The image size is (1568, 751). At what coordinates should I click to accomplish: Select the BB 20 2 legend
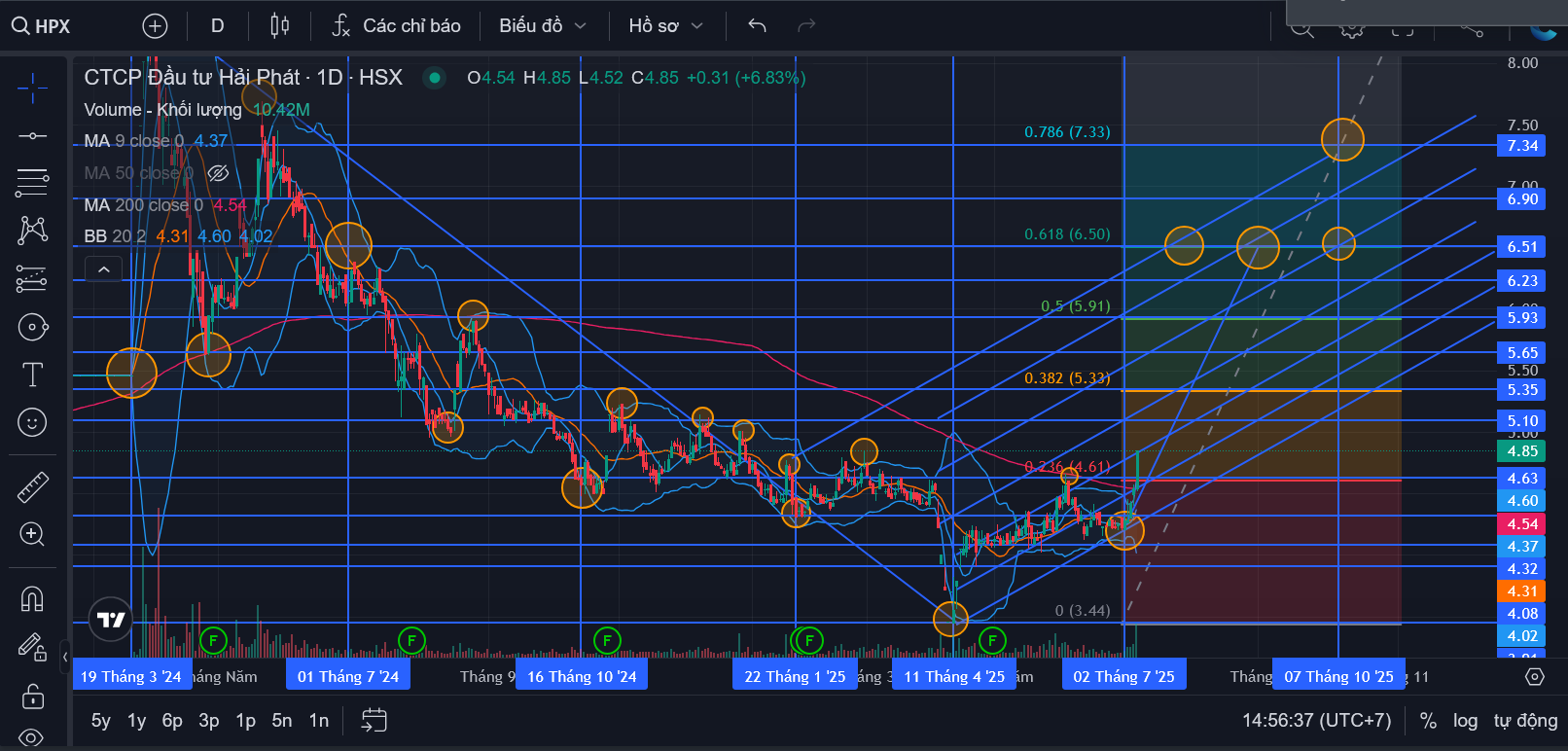coord(115,236)
